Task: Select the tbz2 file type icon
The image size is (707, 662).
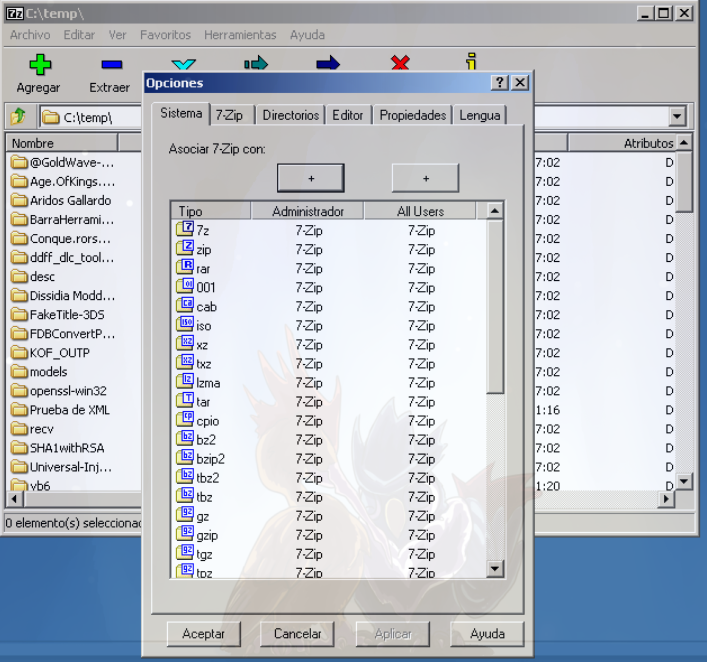Action: click(x=184, y=477)
